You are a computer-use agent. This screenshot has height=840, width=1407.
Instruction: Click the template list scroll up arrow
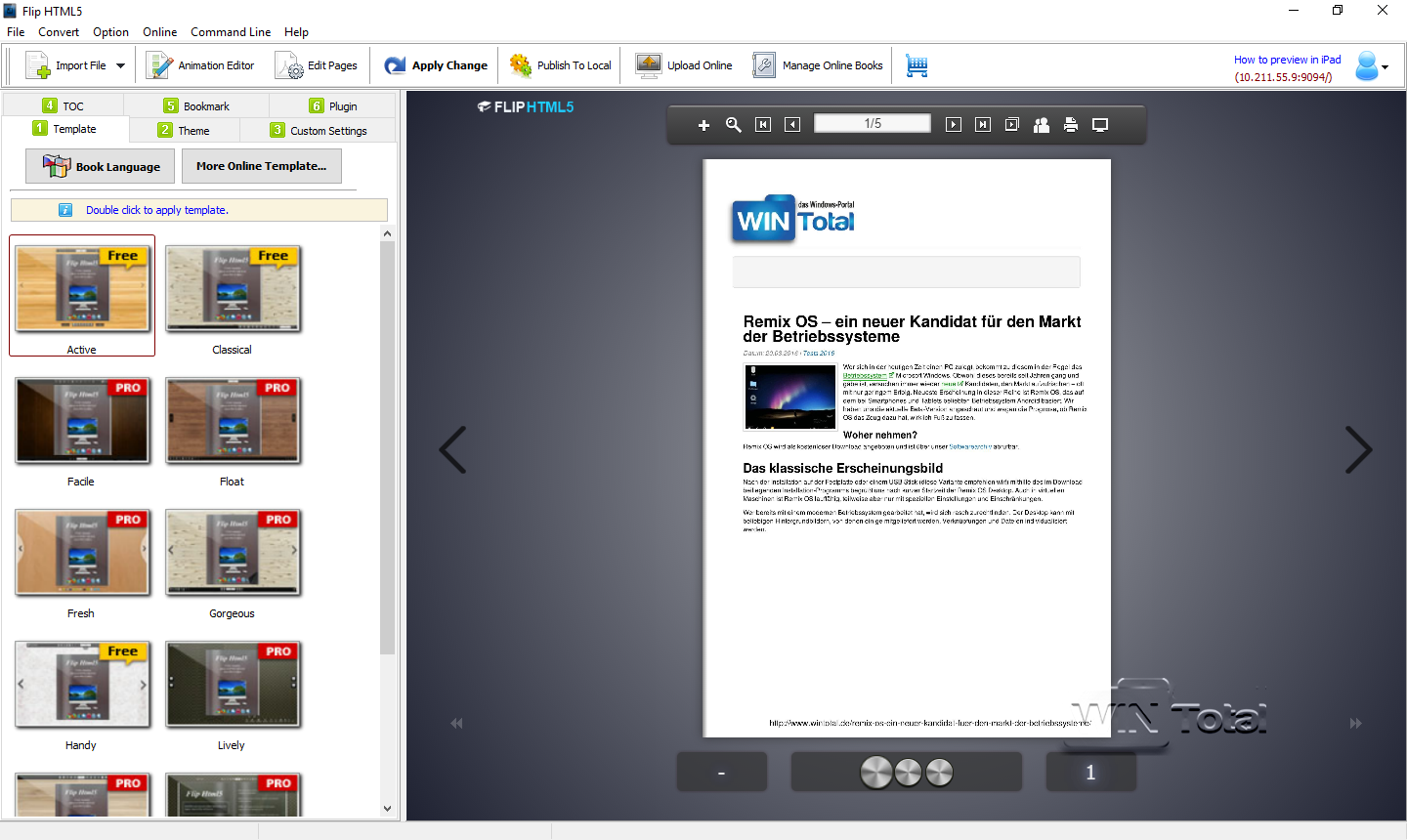[387, 233]
